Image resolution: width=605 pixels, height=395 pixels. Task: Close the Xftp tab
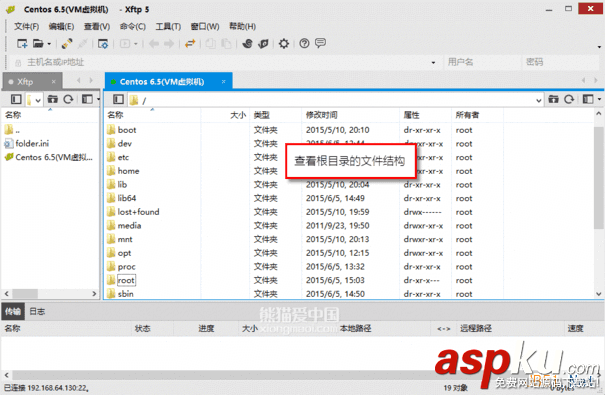pos(54,81)
